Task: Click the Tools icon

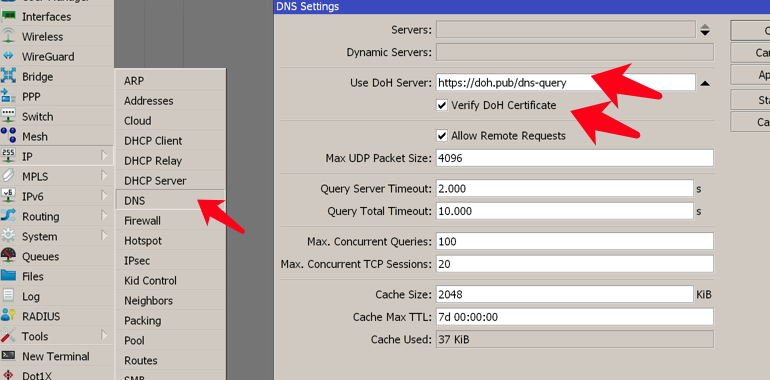Action: 8,336
